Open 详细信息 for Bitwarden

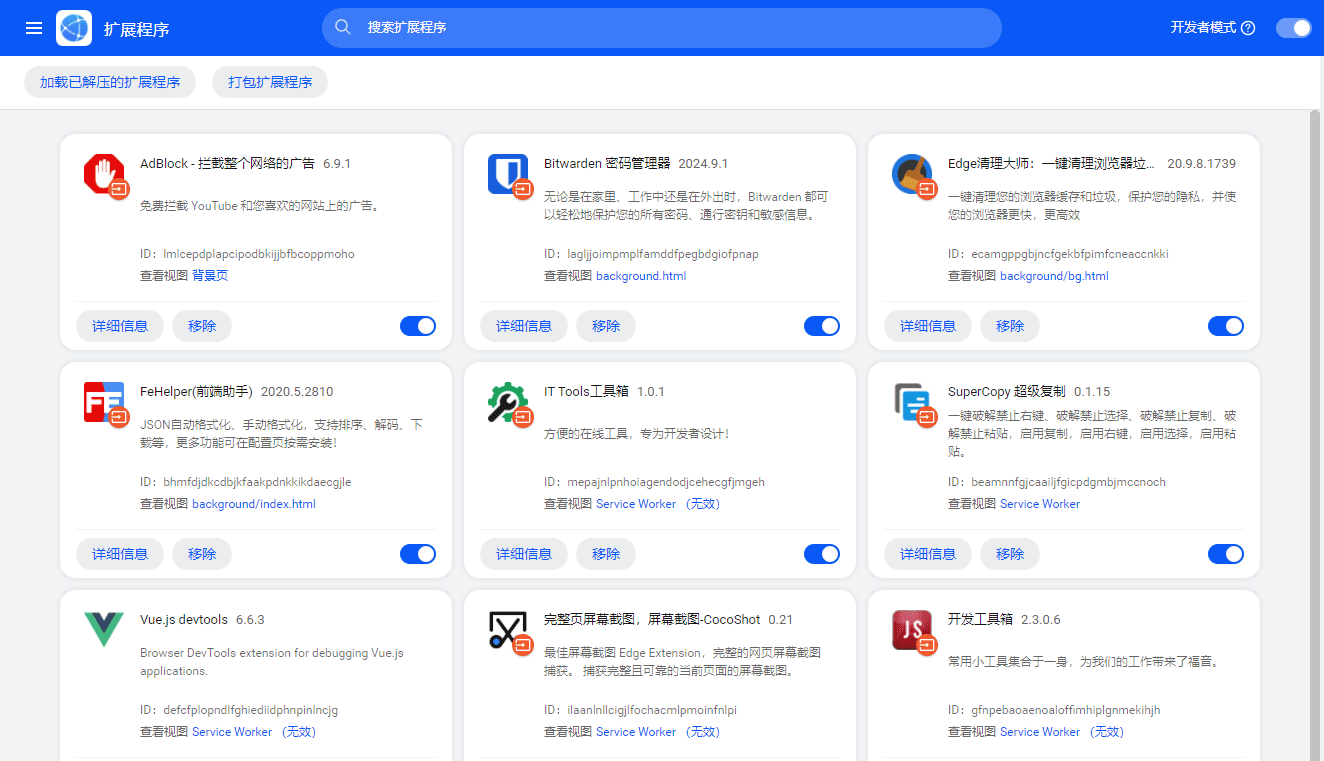point(524,326)
